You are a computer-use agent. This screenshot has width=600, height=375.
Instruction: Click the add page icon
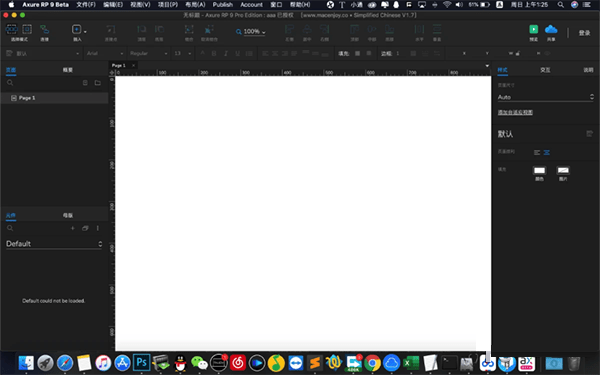click(85, 83)
